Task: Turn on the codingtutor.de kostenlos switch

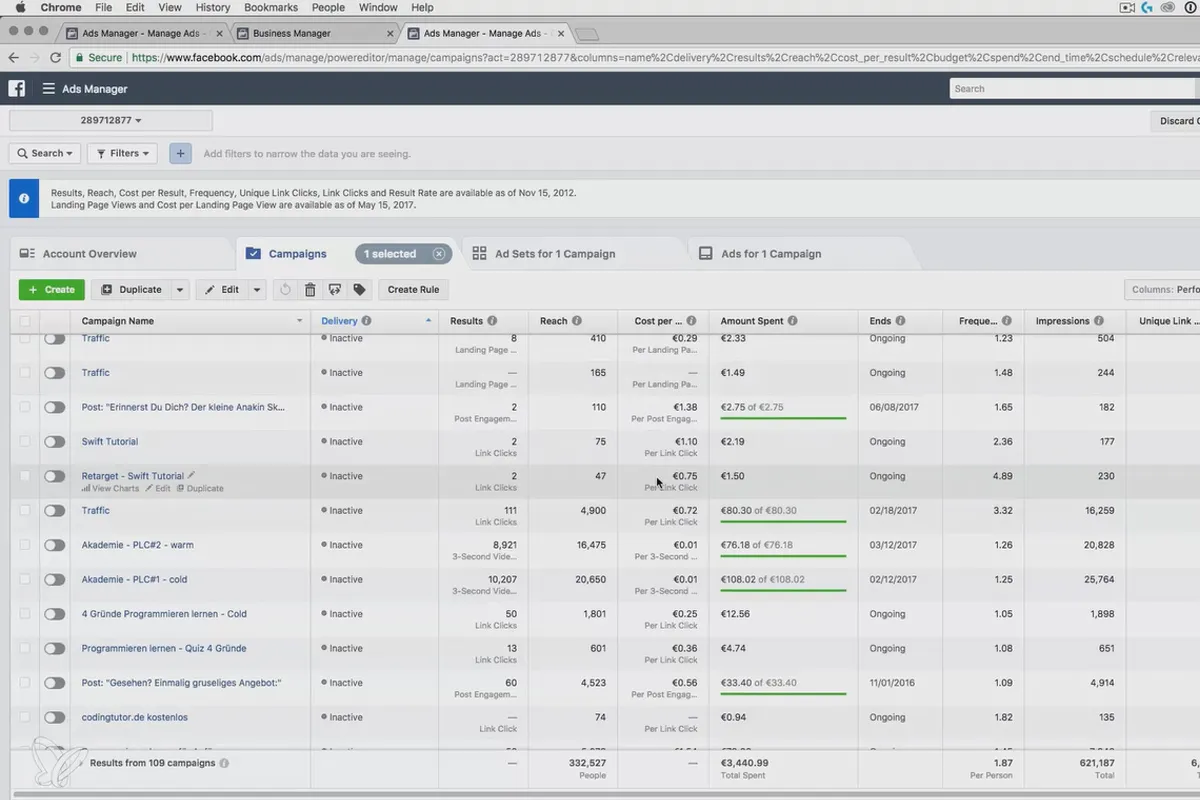Action: [x=54, y=718]
